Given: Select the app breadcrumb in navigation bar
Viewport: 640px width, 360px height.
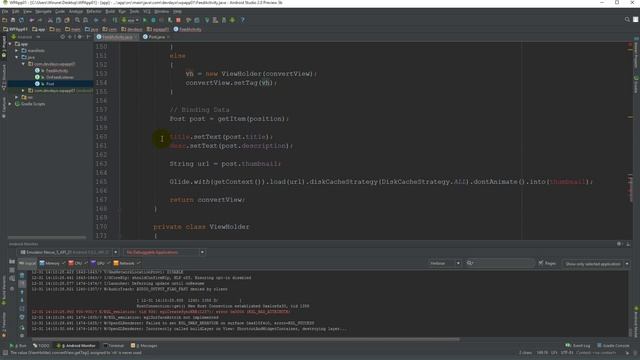Looking at the screenshot, I should 39,29.
